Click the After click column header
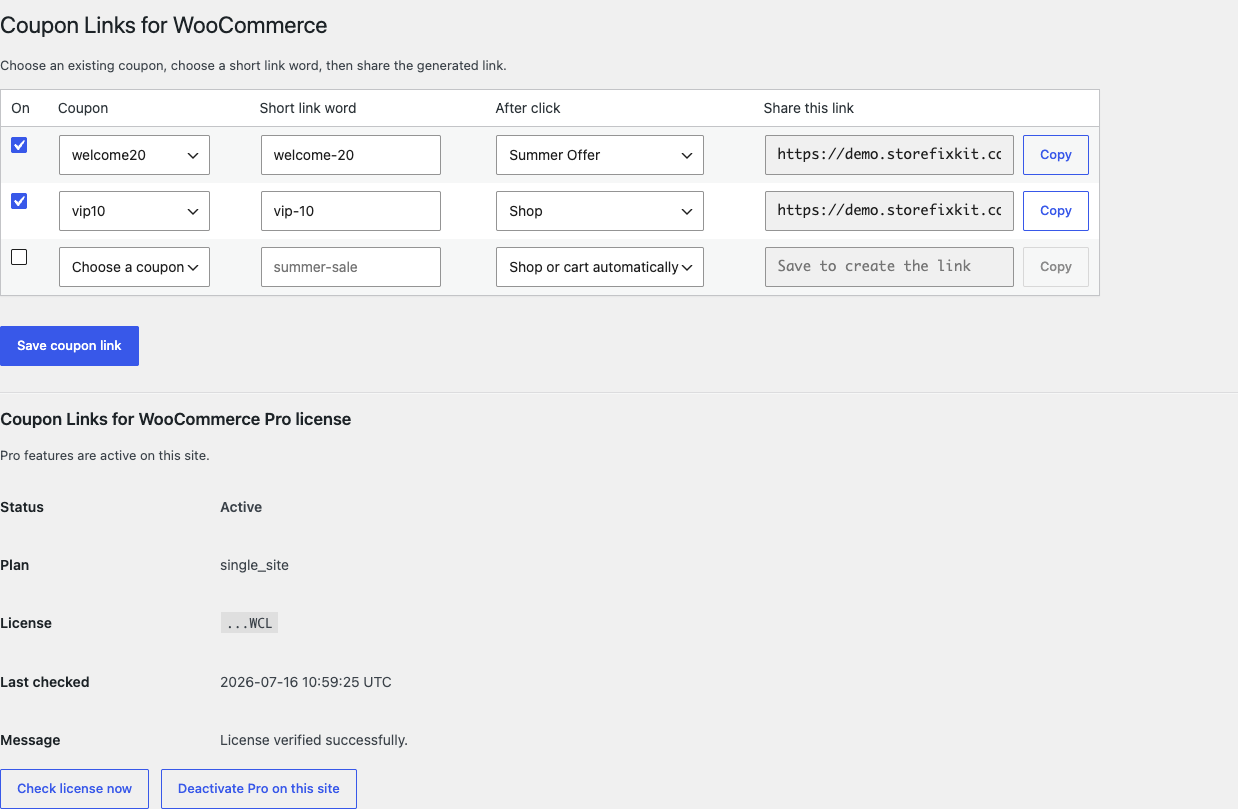This screenshot has width=1238, height=809. click(528, 108)
